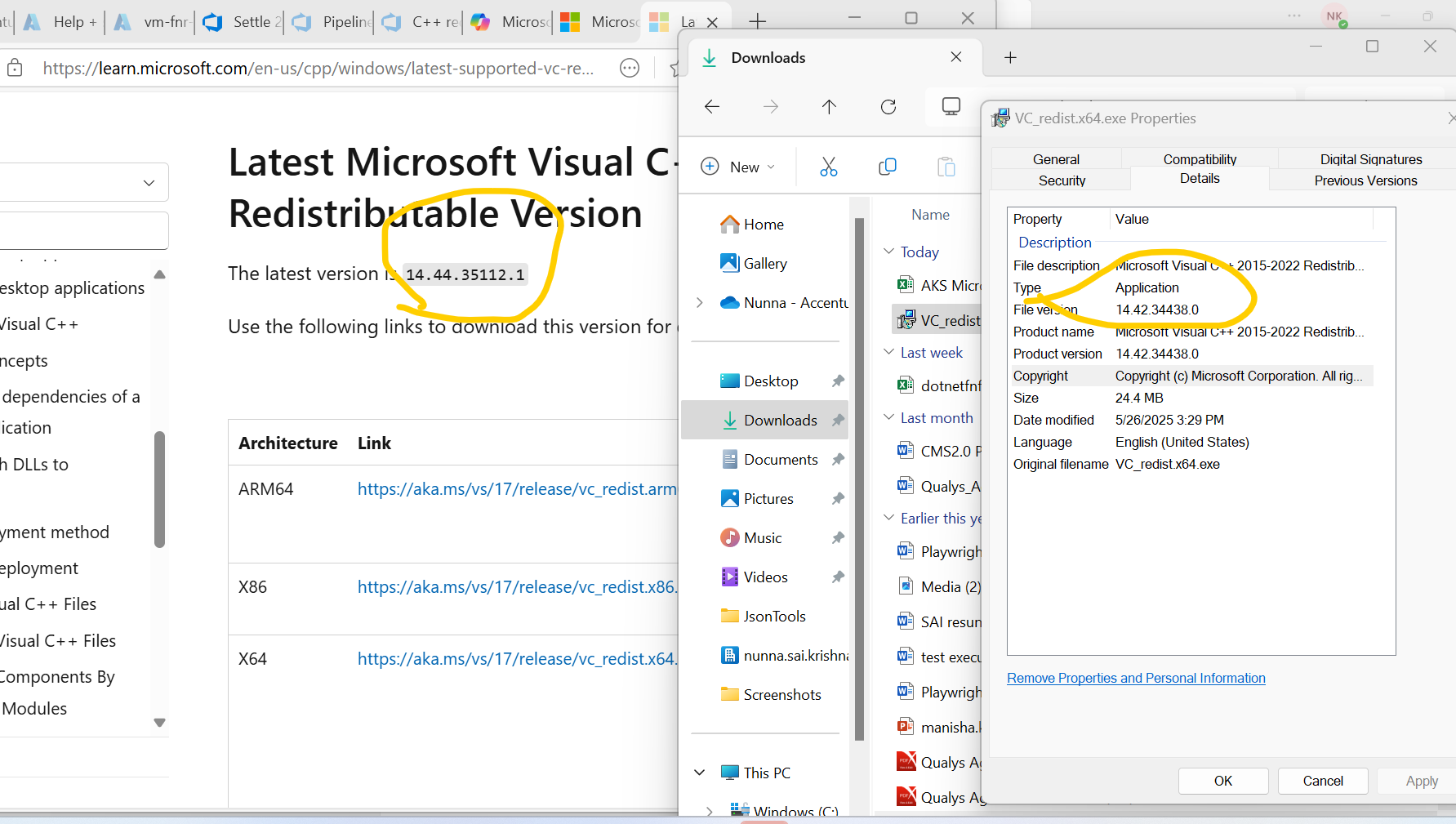The width and height of the screenshot is (1456, 824).
Task: Select the Downloads folder in navigation pane
Action: coord(764,421)
